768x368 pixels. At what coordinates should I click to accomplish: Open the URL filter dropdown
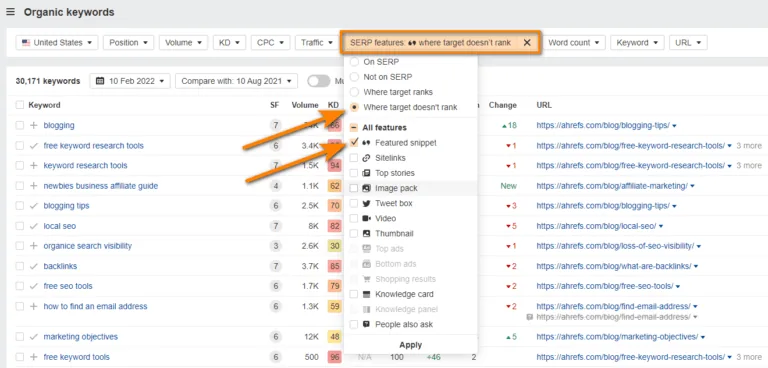click(x=688, y=43)
